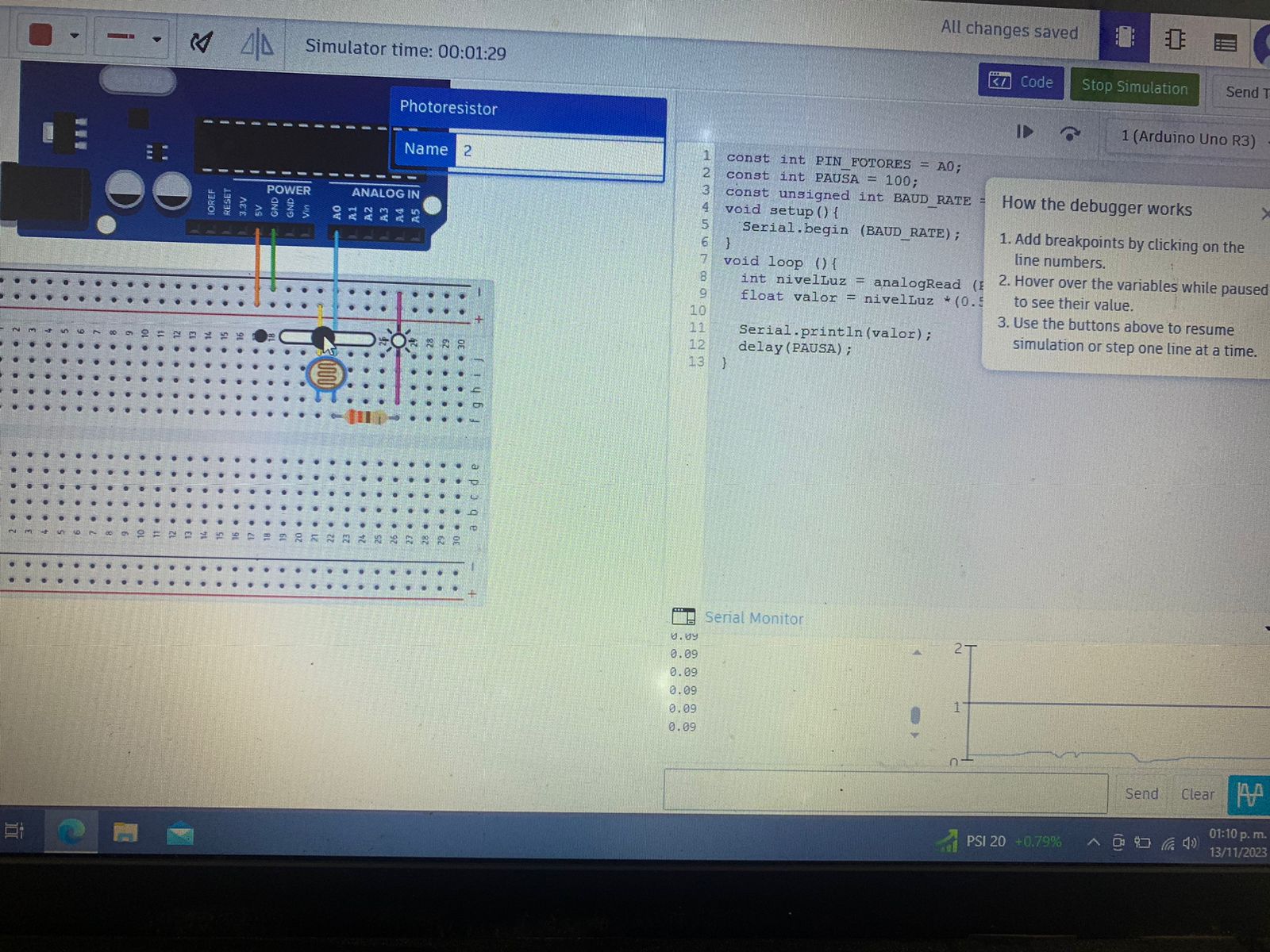Click the mirror component icon

pyautogui.click(x=256, y=44)
